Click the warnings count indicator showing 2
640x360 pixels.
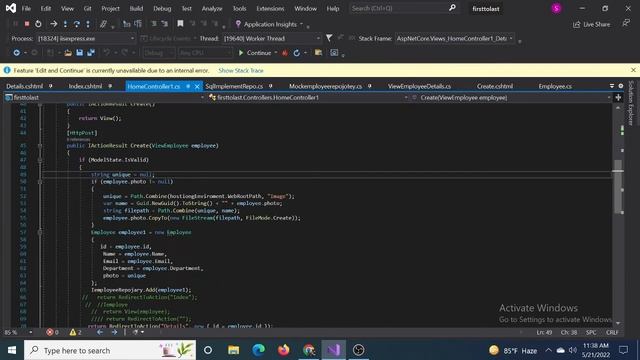click(76, 332)
